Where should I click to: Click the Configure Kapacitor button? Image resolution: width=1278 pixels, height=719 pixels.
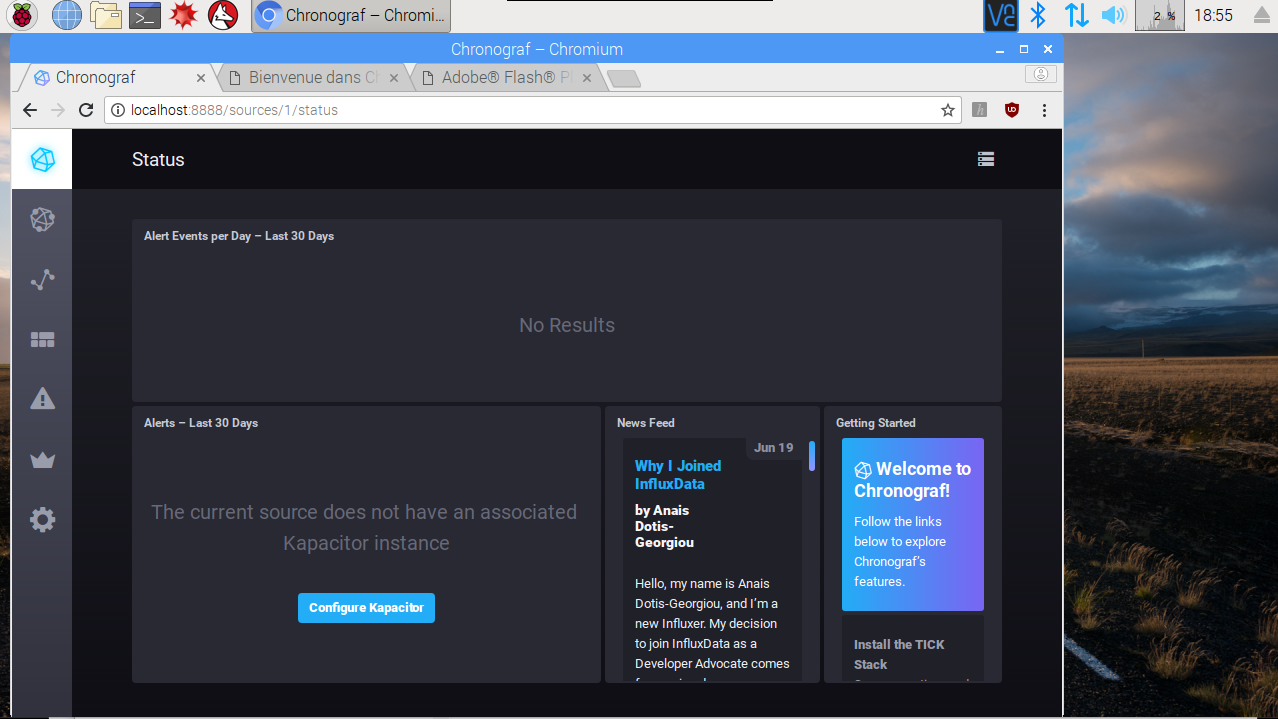[x=366, y=608]
